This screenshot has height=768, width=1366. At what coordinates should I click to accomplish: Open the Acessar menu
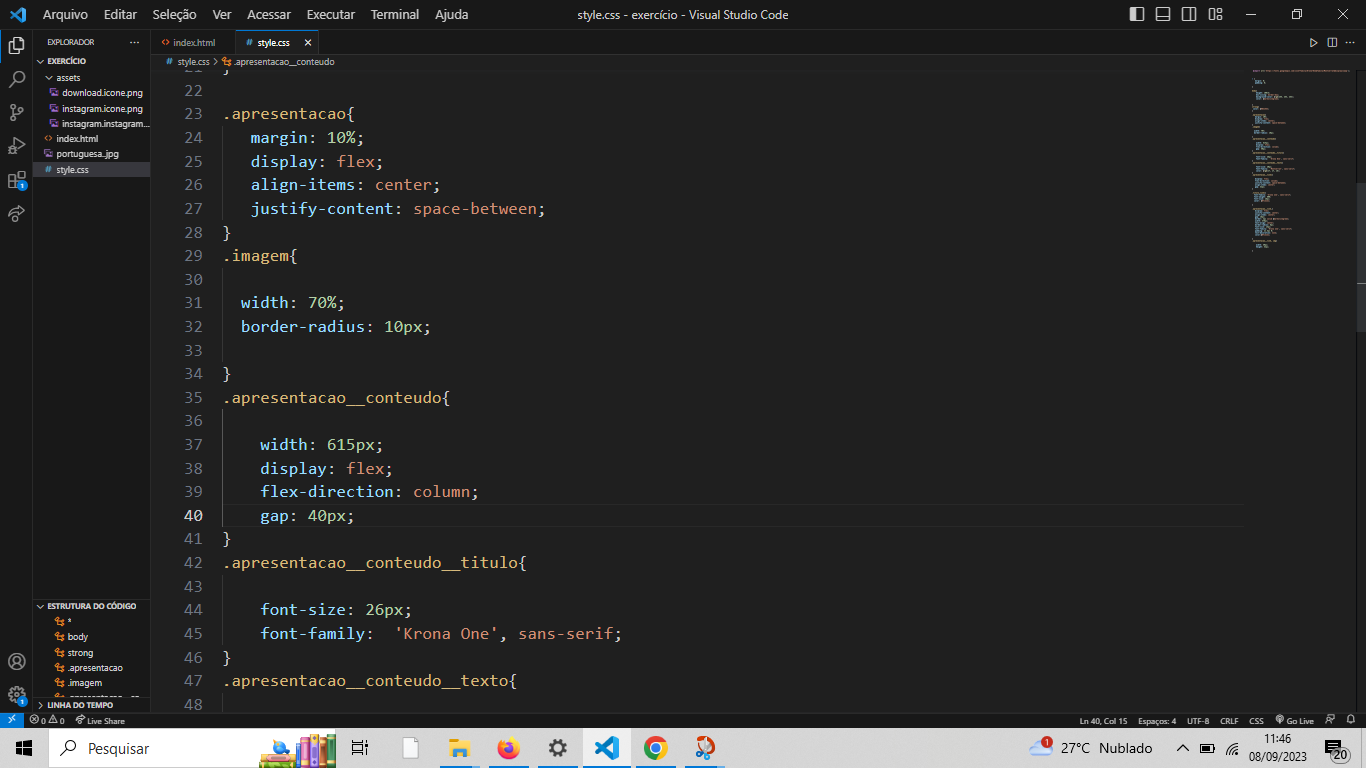point(269,14)
